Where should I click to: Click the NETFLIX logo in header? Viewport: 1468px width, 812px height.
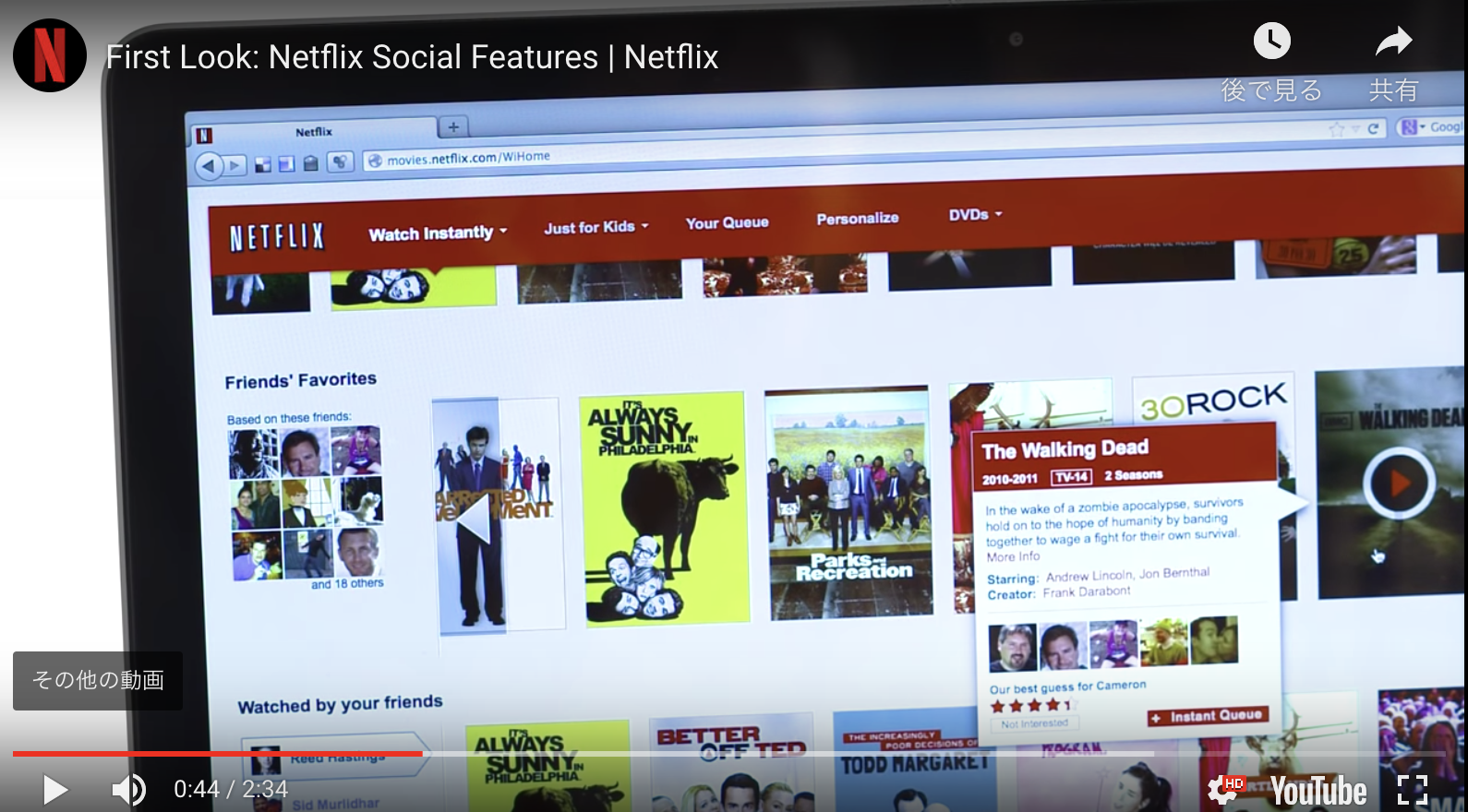click(277, 237)
